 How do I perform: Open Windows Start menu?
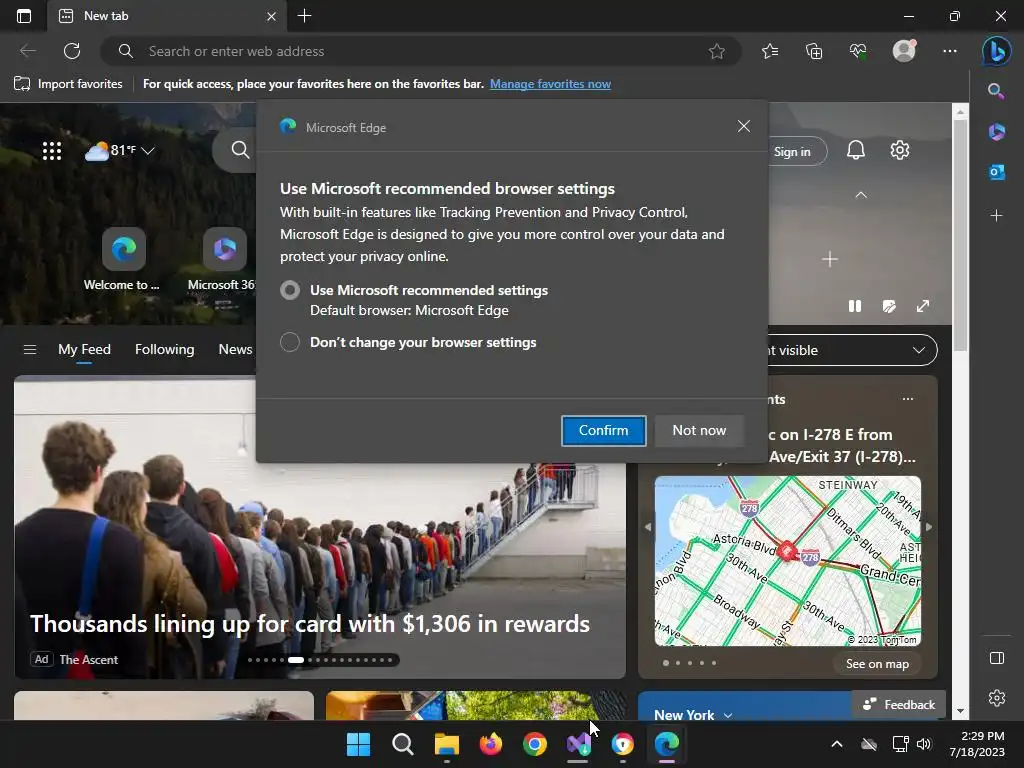click(x=358, y=744)
